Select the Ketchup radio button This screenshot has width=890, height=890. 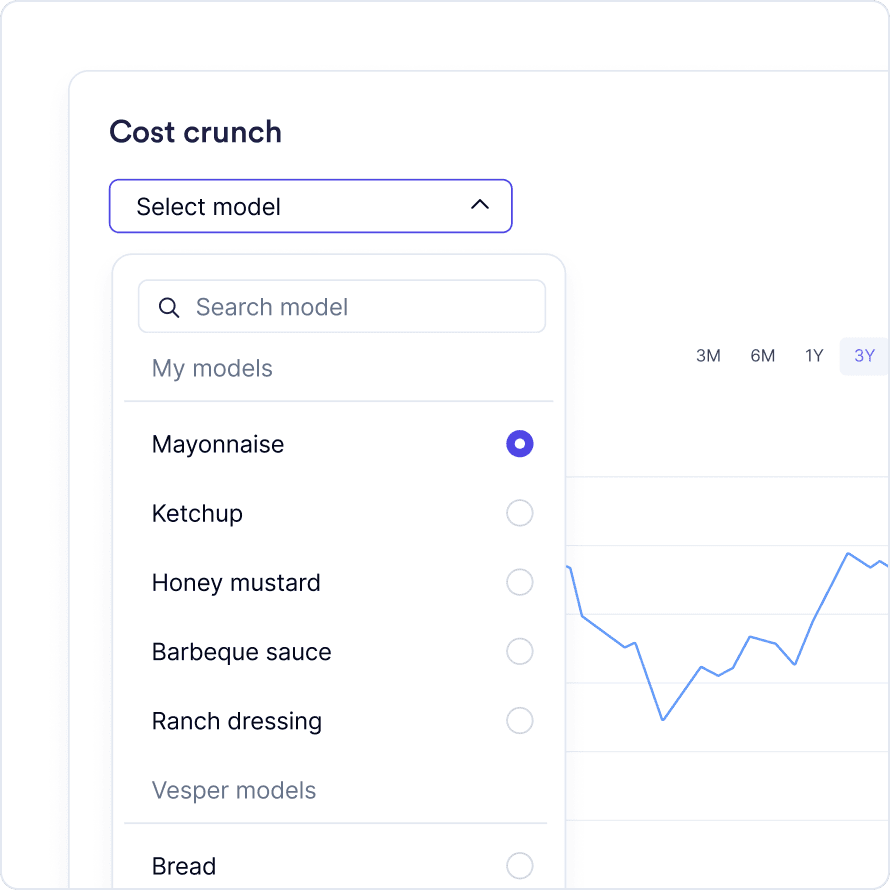coord(519,513)
